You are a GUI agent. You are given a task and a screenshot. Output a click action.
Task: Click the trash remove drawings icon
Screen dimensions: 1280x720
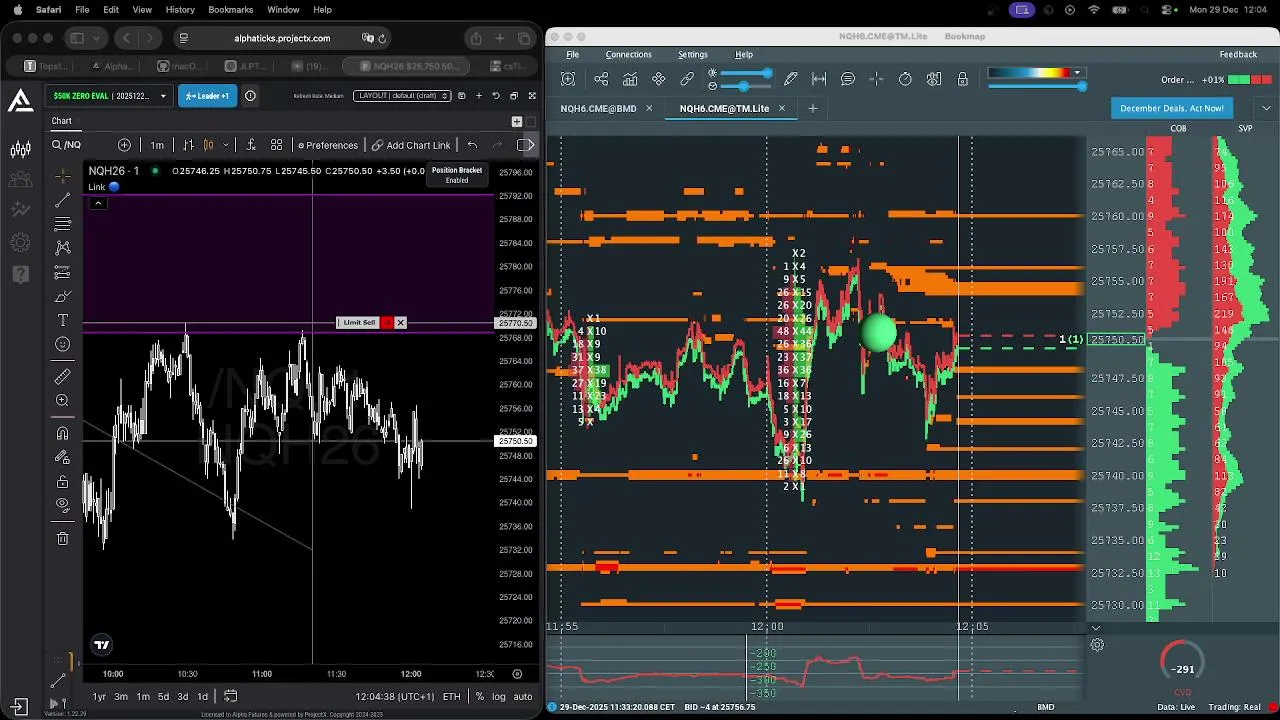[x=62, y=538]
